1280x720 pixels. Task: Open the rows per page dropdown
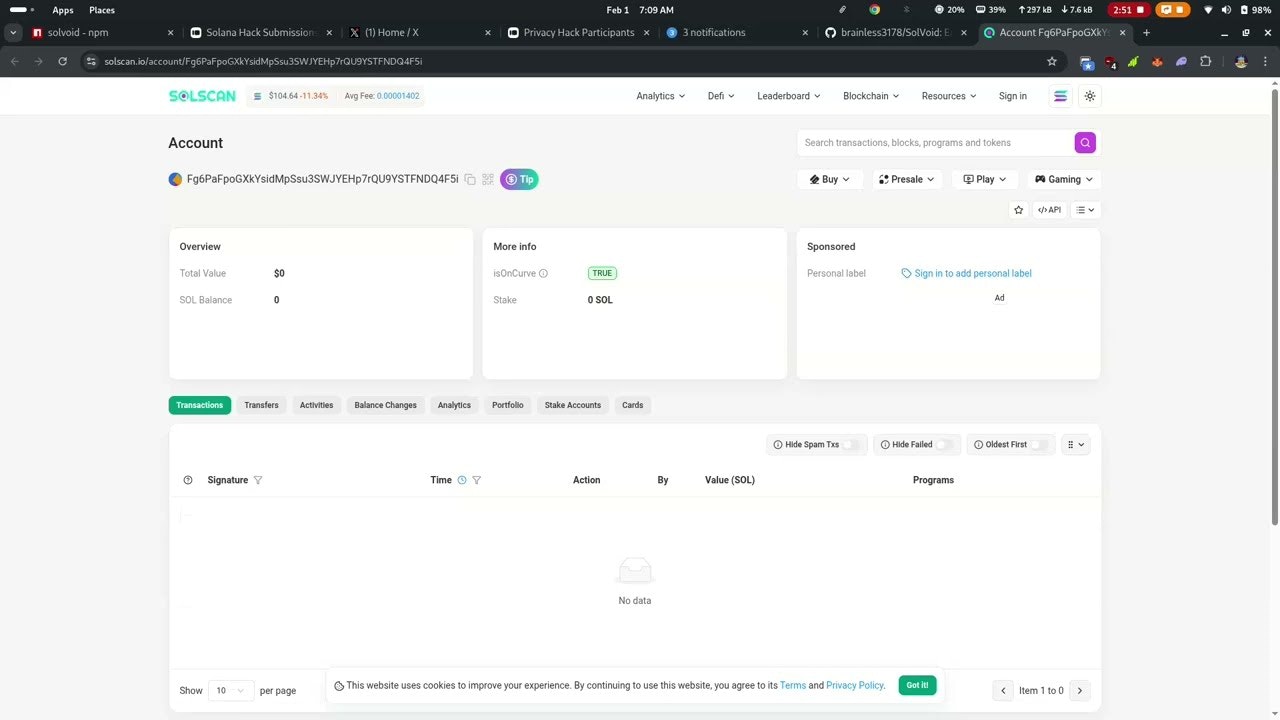point(230,691)
